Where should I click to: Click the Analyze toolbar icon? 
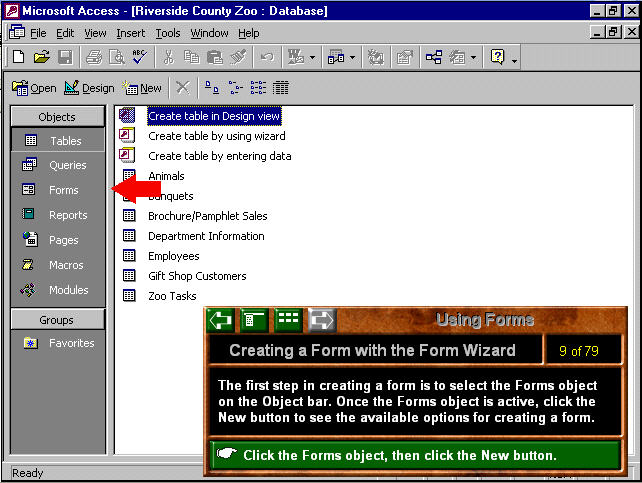click(x=336, y=56)
